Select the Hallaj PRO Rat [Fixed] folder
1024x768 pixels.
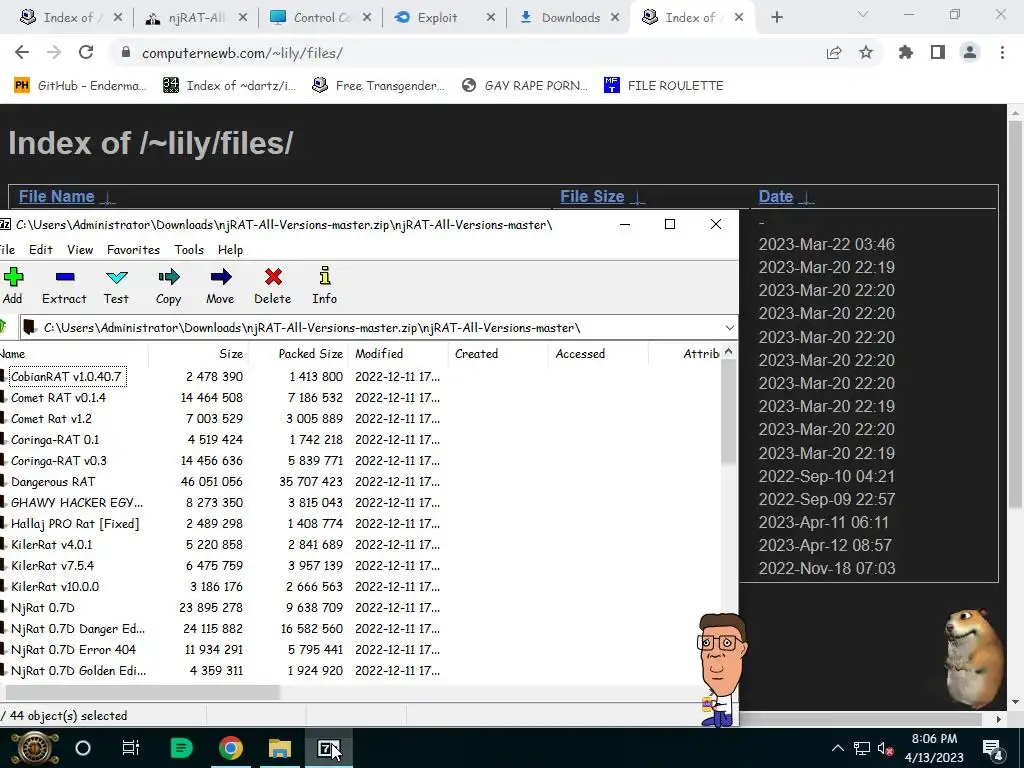[75, 524]
